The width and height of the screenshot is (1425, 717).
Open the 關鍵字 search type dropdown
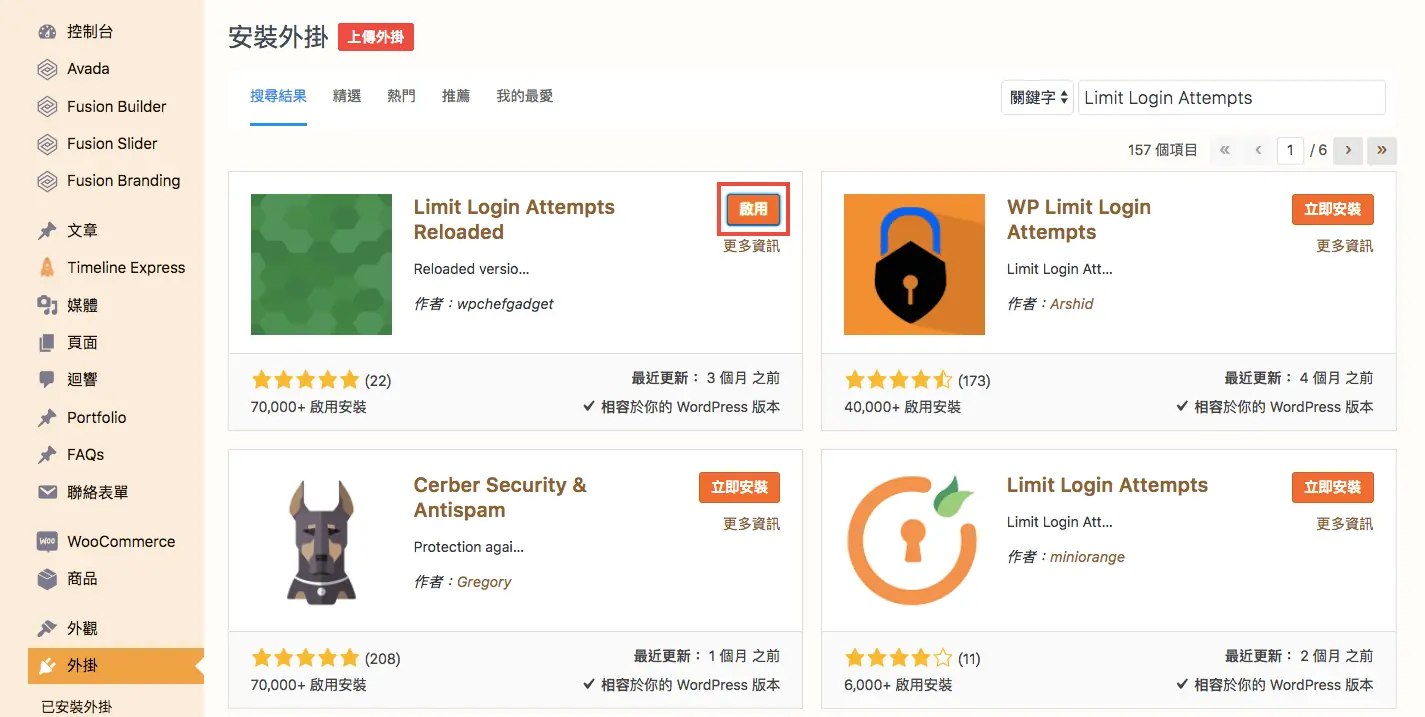click(x=1037, y=98)
